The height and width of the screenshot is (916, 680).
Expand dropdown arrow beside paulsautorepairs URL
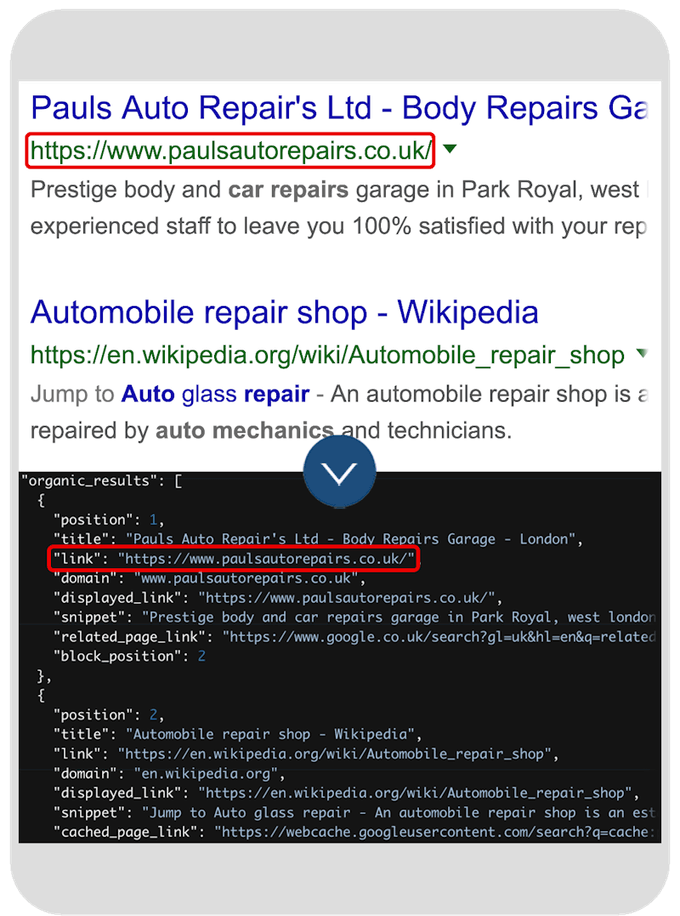(449, 150)
